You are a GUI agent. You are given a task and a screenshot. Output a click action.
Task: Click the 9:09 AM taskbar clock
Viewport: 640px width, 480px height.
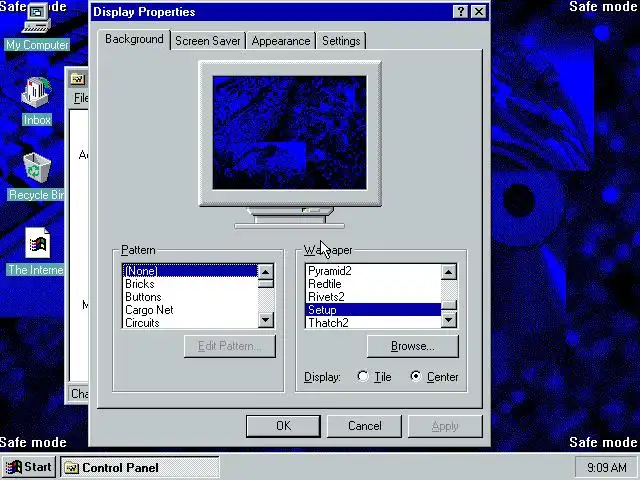(x=607, y=467)
